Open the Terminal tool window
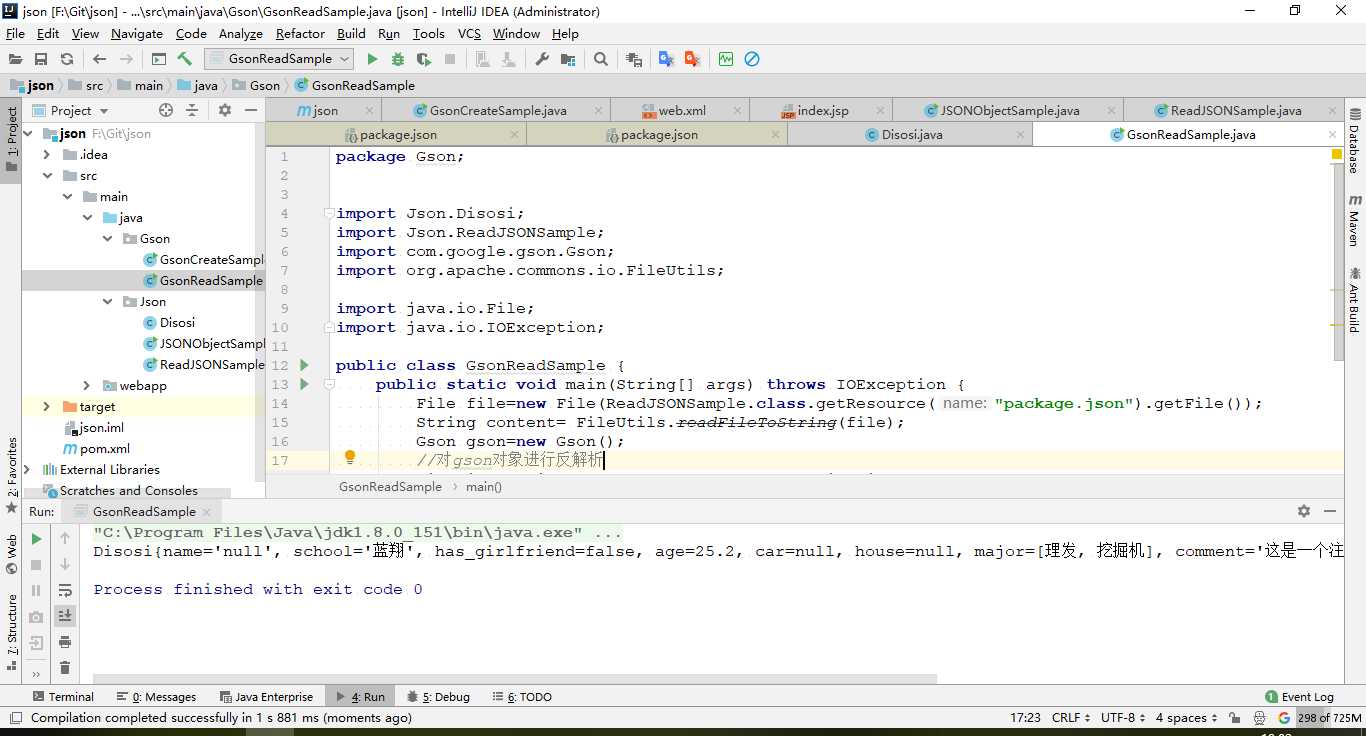The image size is (1366, 736). (62, 697)
